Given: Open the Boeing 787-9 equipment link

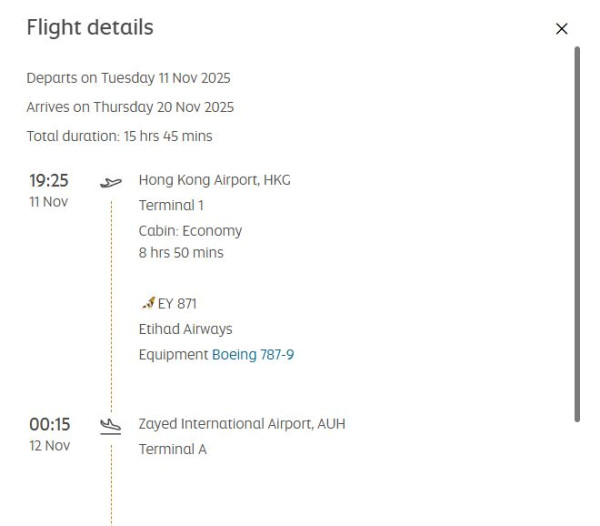Looking at the screenshot, I should 253,355.
